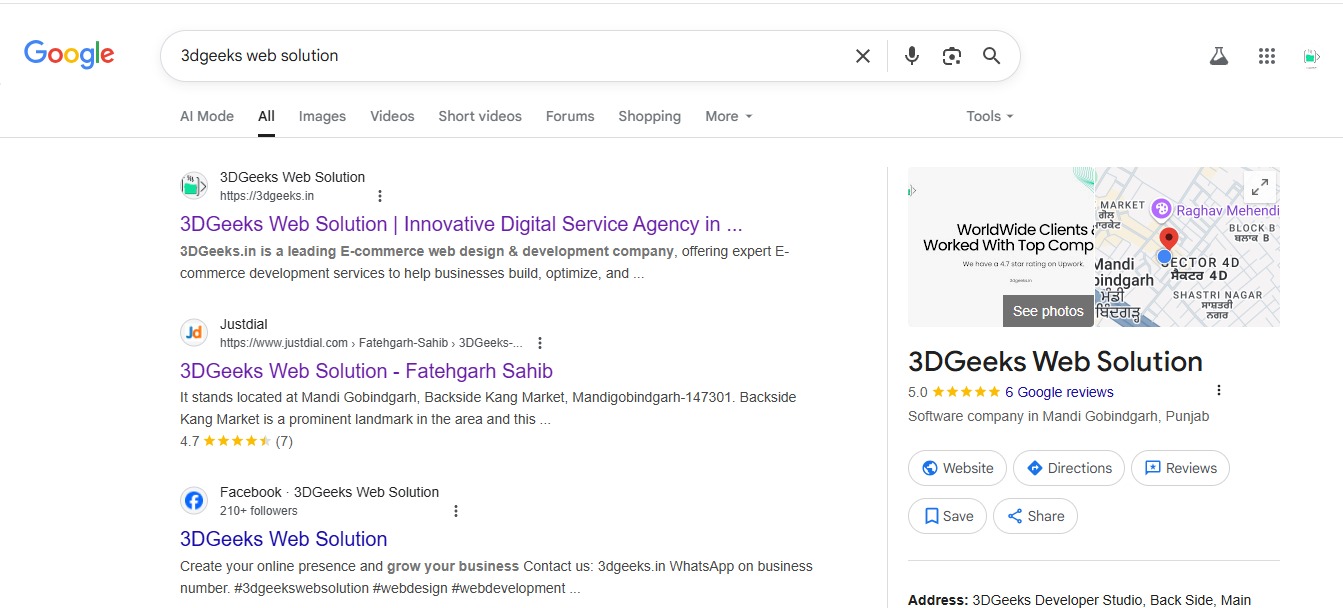This screenshot has width=1343, height=608.
Task: Switch to the Images tab
Action: tap(322, 116)
